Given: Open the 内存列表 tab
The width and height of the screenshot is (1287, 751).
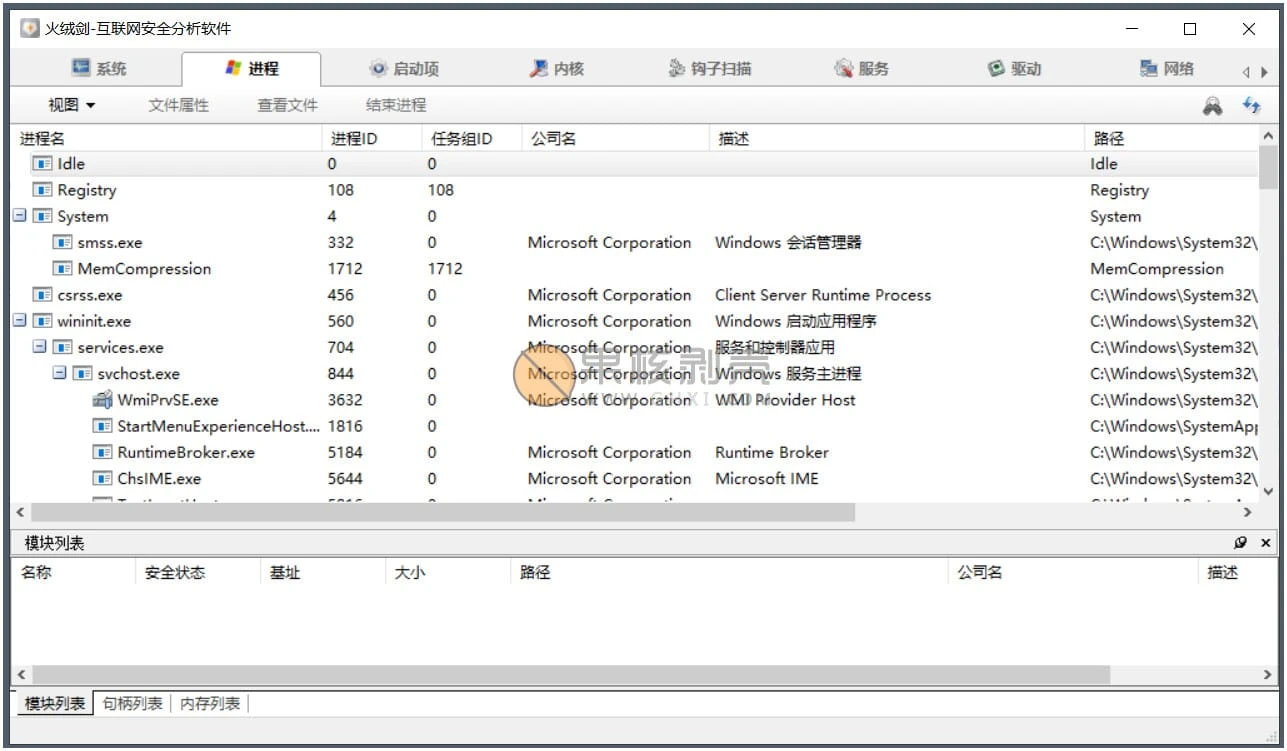Looking at the screenshot, I should [x=210, y=704].
